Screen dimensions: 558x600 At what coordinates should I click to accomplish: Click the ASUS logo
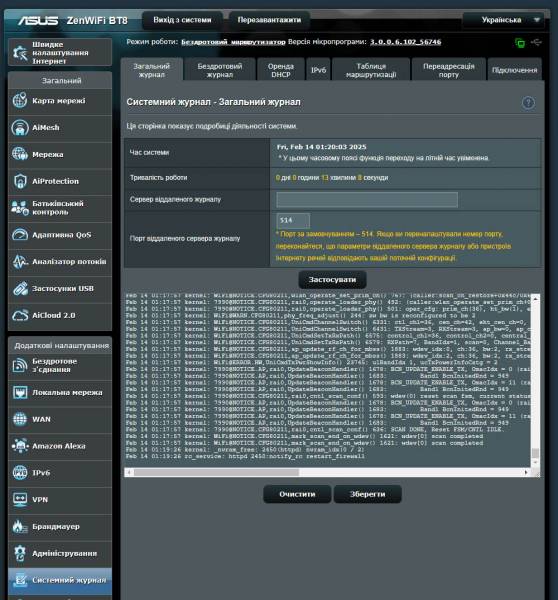click(x=38, y=20)
